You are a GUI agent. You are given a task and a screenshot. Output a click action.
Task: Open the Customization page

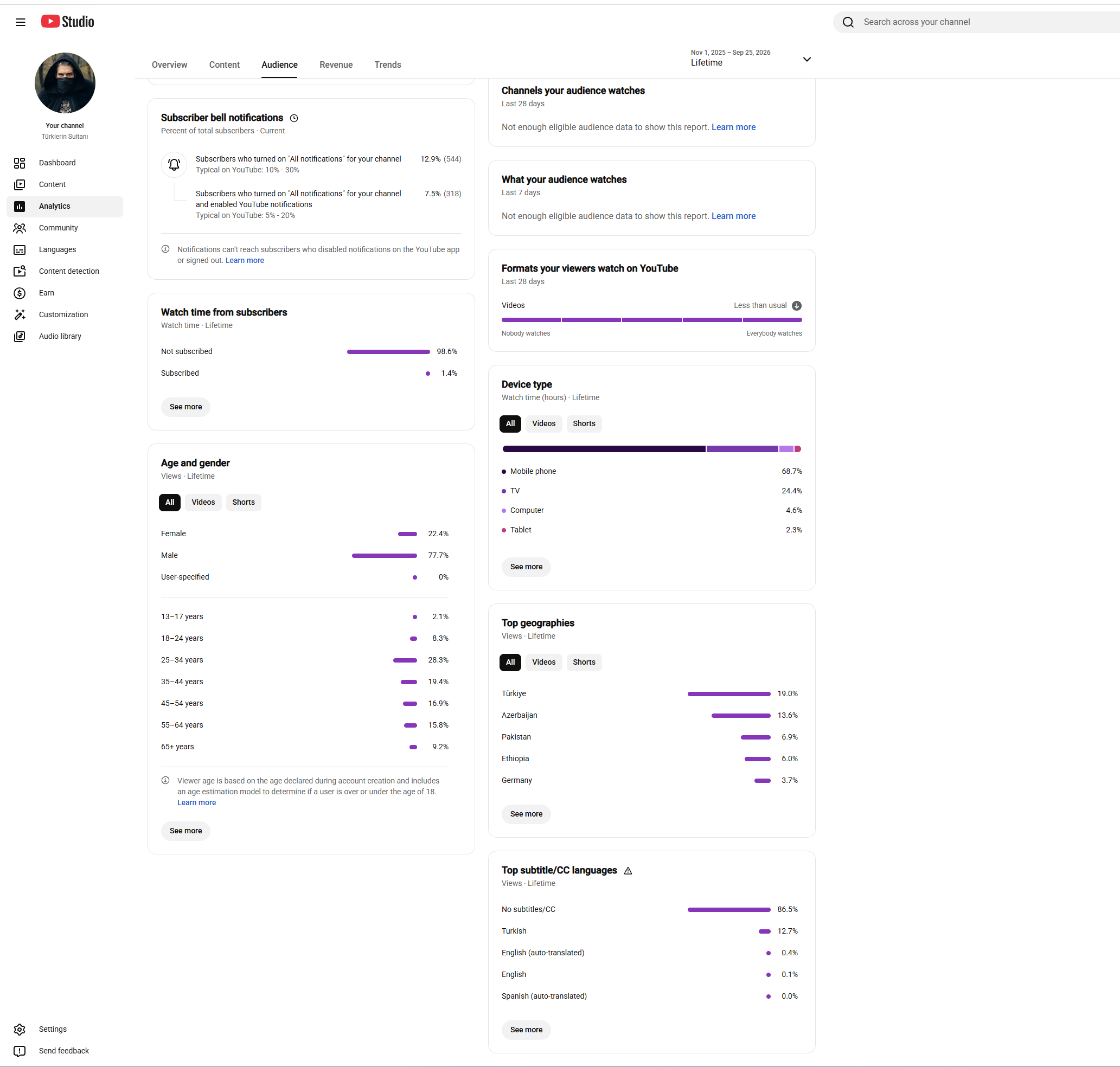pyautogui.click(x=65, y=314)
